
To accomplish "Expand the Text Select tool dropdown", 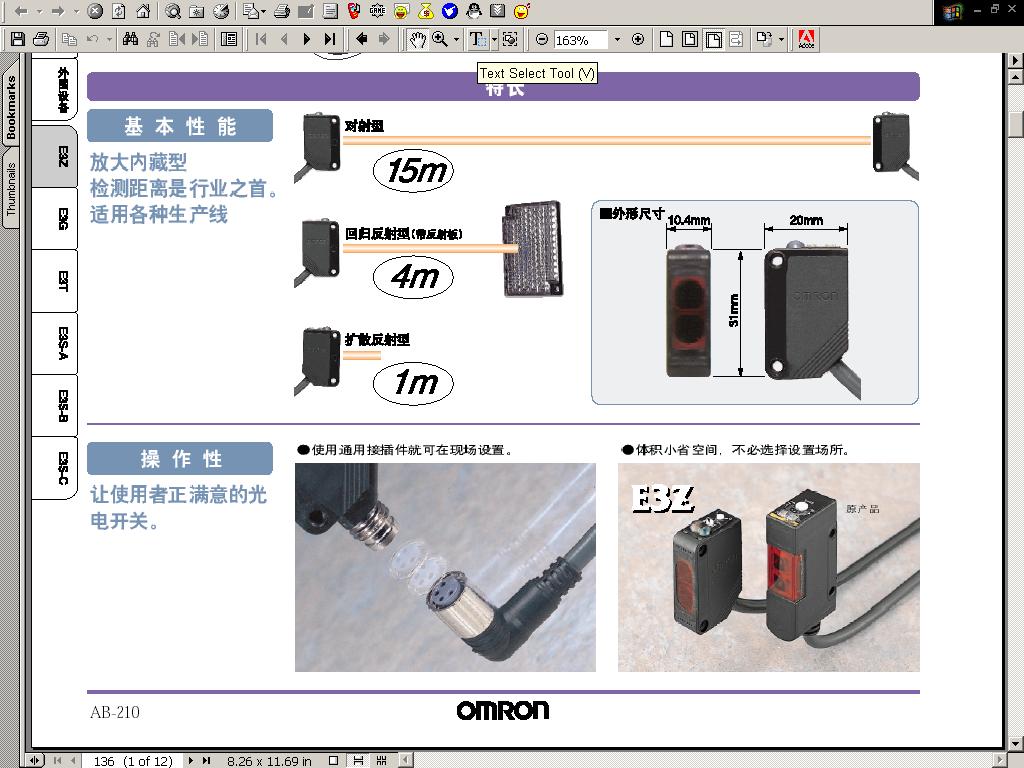I will tap(494, 40).
